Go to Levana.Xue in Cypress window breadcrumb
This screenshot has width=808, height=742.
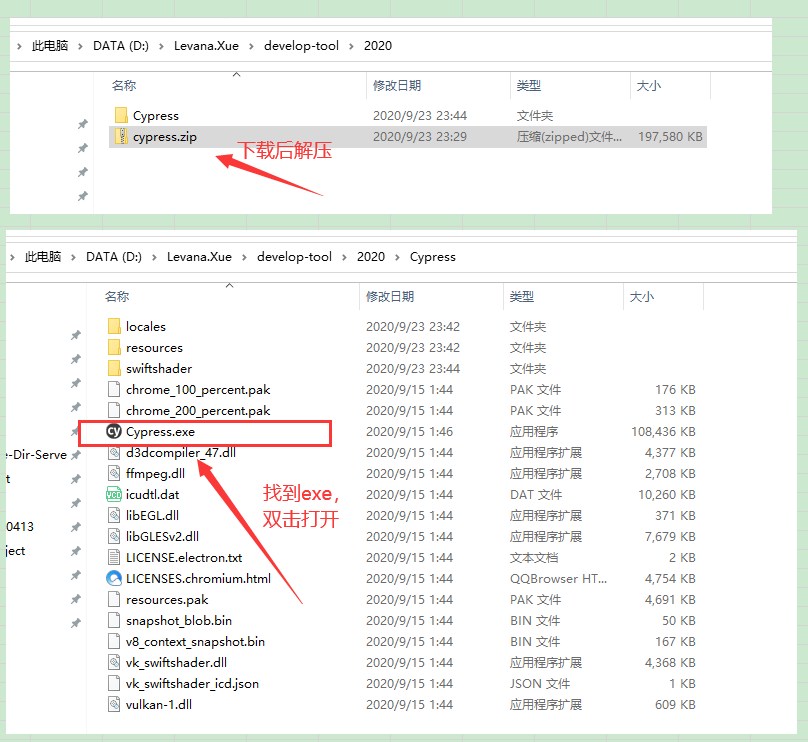(199, 257)
